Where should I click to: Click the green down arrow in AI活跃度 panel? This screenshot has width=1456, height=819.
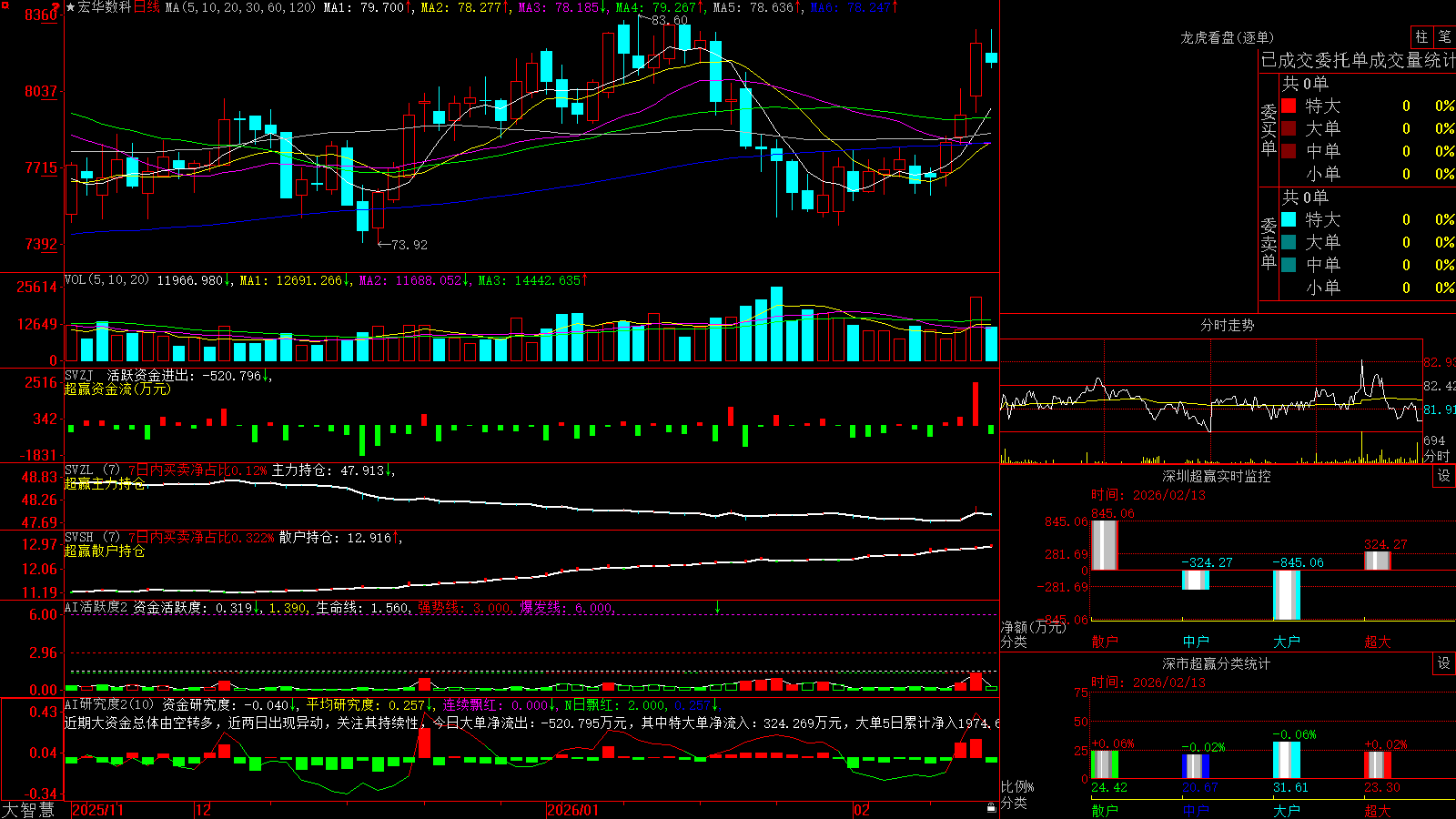(x=717, y=607)
